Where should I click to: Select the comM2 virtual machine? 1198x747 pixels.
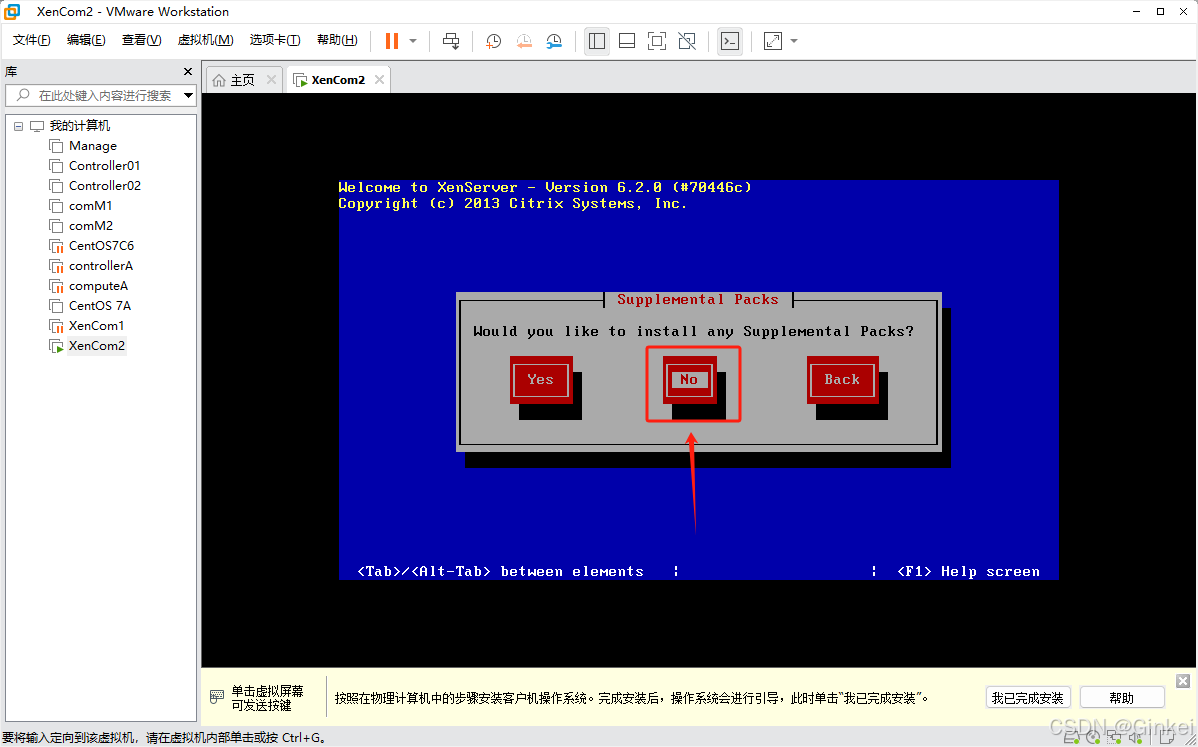(x=90, y=225)
